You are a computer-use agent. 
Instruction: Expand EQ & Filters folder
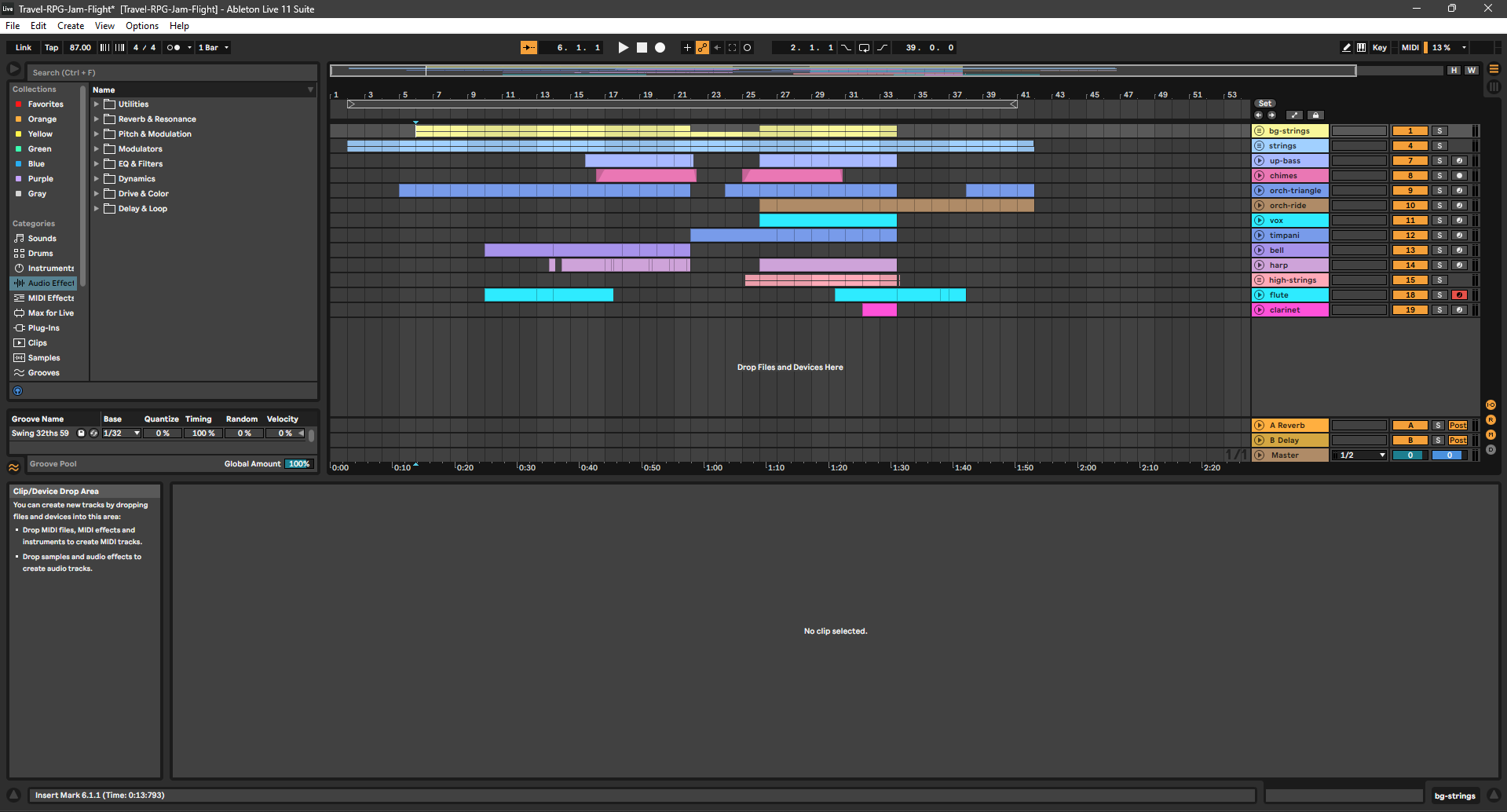pos(97,164)
